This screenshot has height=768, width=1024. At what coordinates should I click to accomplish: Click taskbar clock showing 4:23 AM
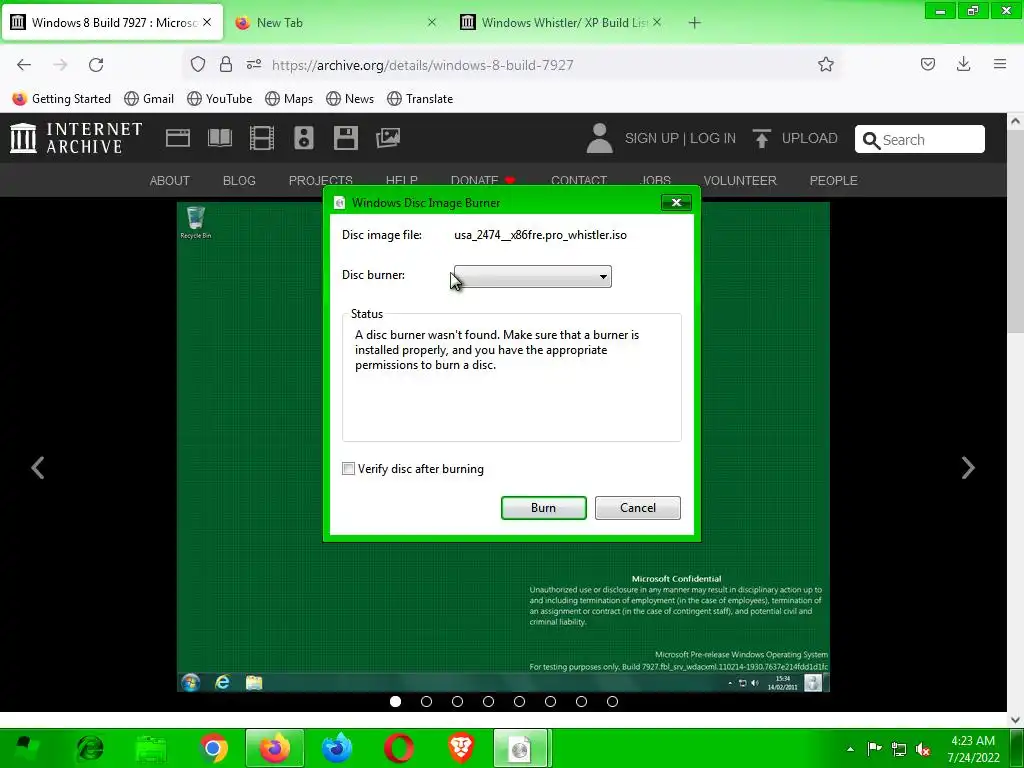tap(973, 749)
